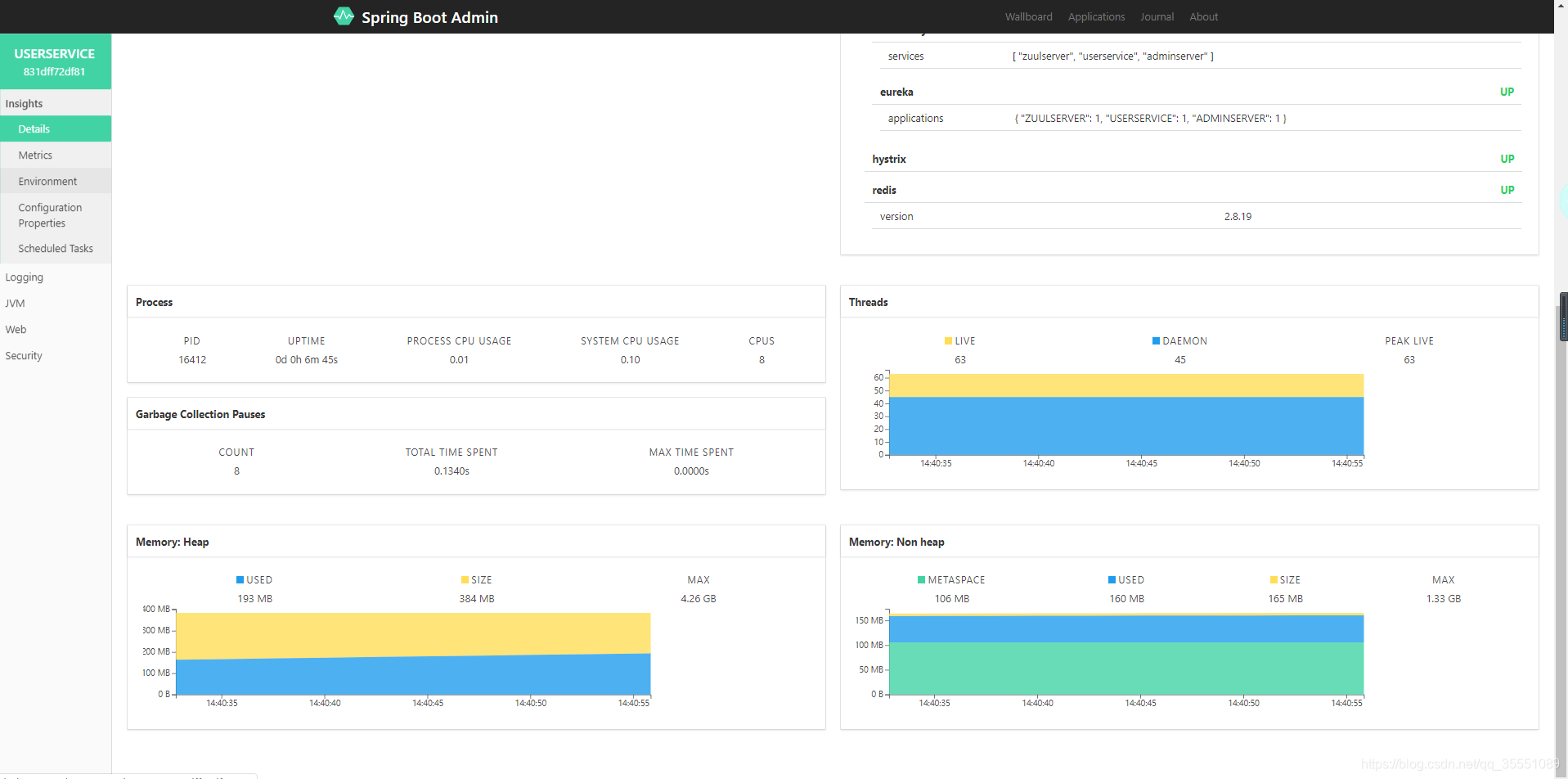Open Scheduled Tasks in sidebar
The width and height of the screenshot is (1568, 779).
click(x=55, y=248)
